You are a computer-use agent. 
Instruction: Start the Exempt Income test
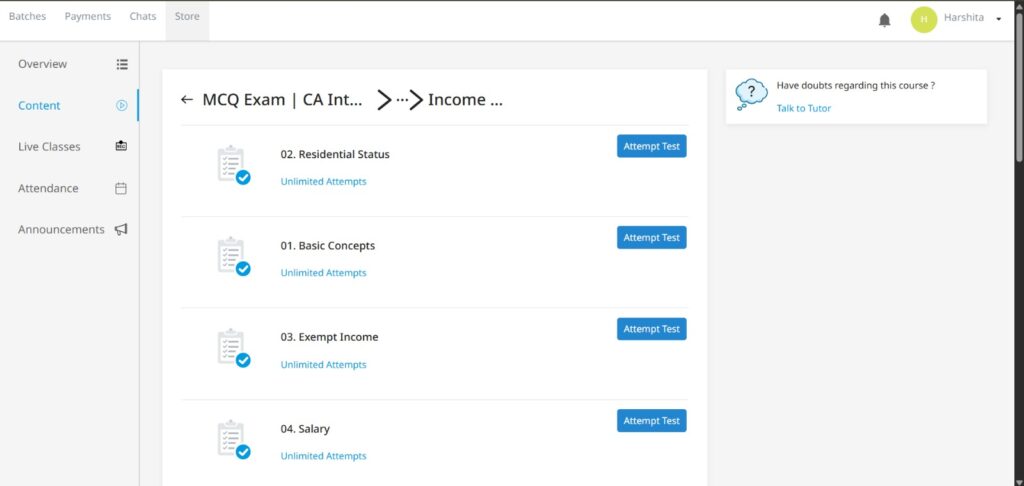[x=651, y=329]
